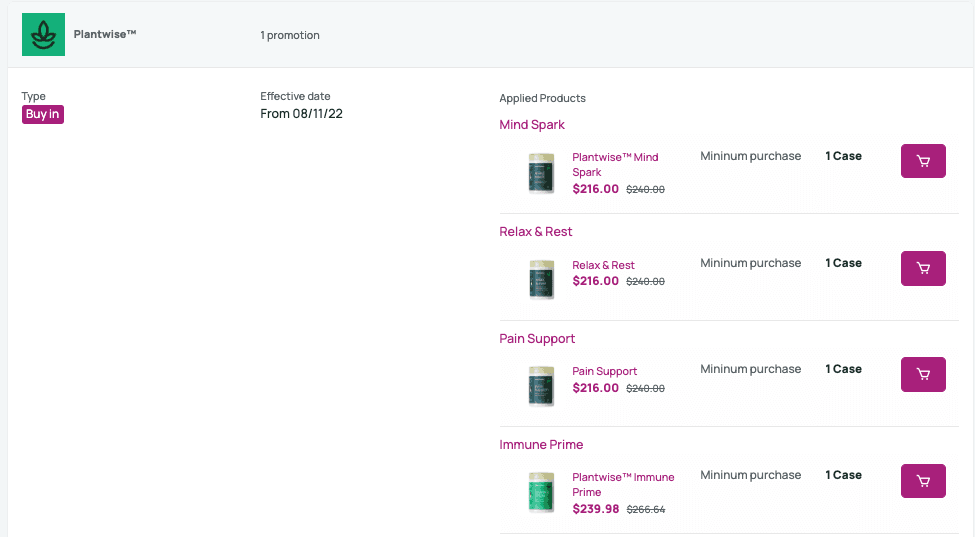Click the Plantwise™ brand name
Viewport: 975px width, 537px height.
coord(104,34)
